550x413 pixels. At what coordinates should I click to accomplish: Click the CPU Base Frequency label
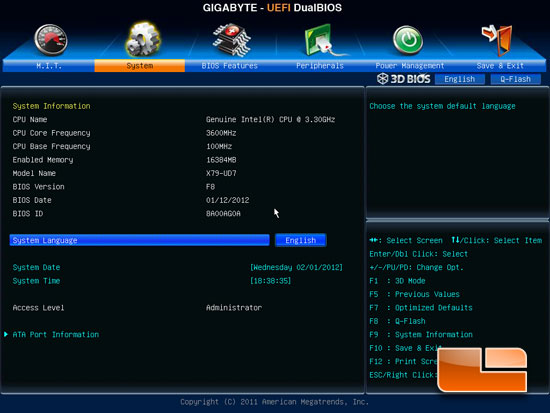[x=51, y=146]
